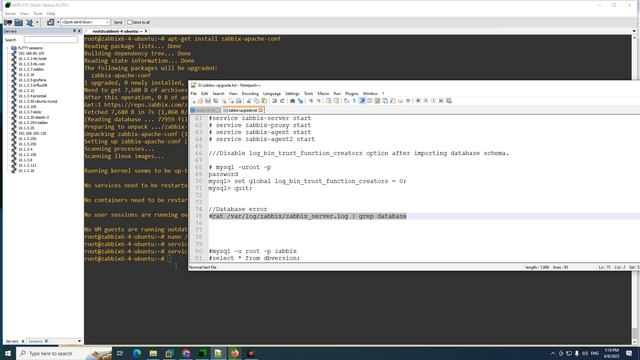Select session 10.1.3.254-zabbix in tree
The width and height of the screenshot is (640, 360).
tap(33, 122)
